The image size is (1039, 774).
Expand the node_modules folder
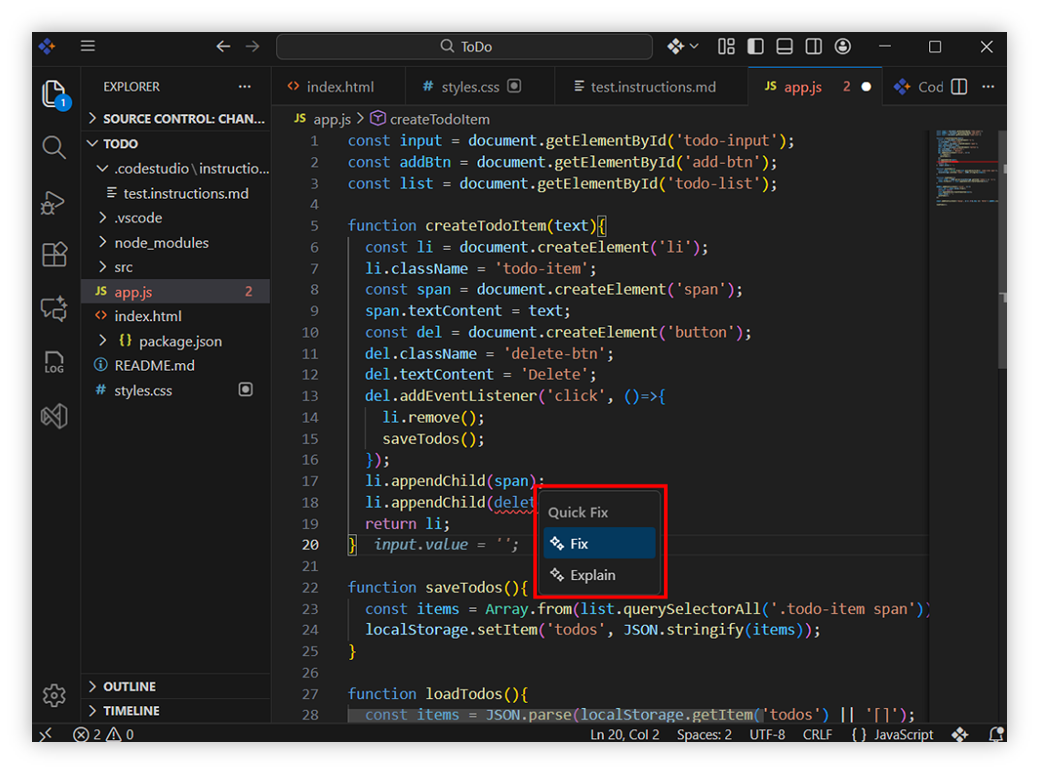click(x=161, y=242)
